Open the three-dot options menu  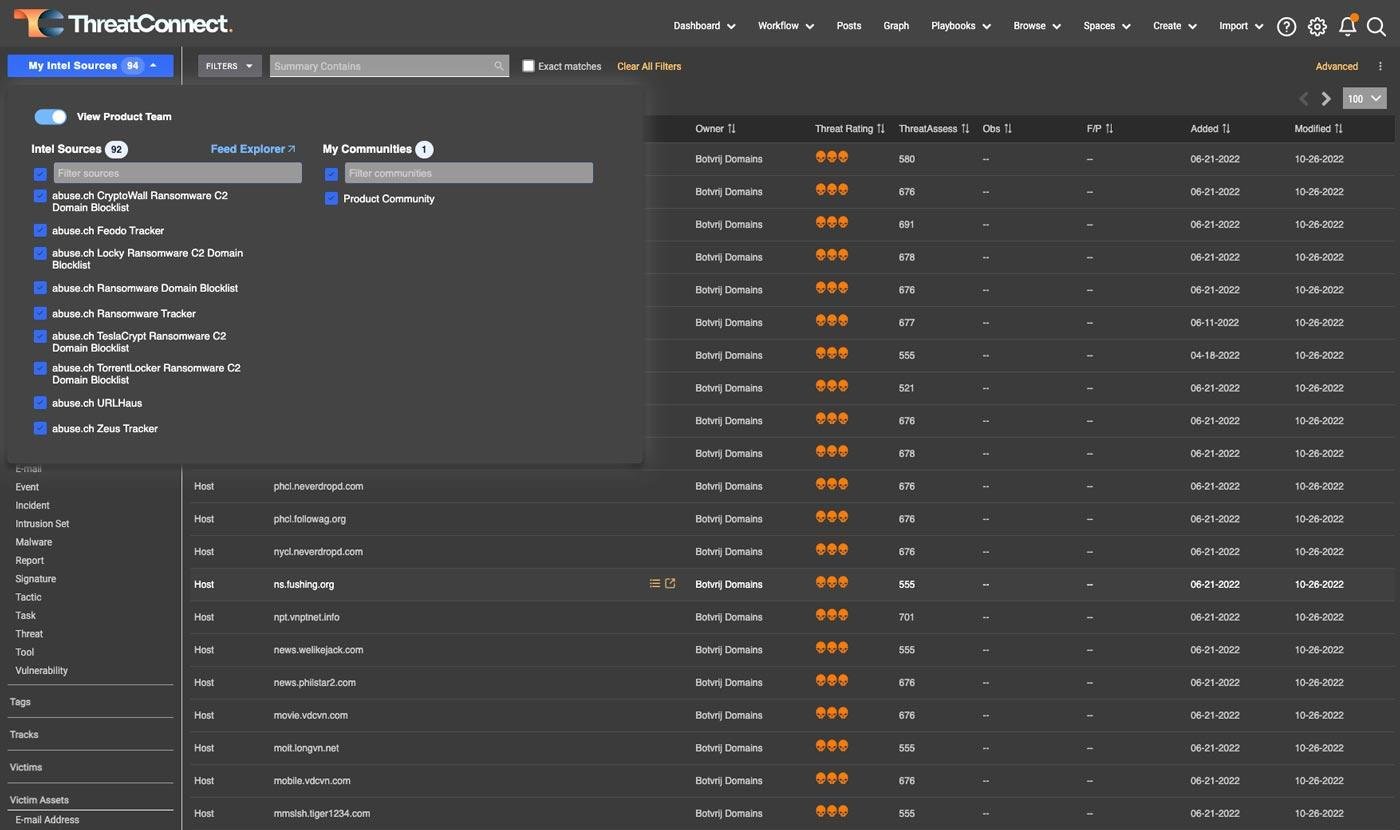tap(1380, 66)
